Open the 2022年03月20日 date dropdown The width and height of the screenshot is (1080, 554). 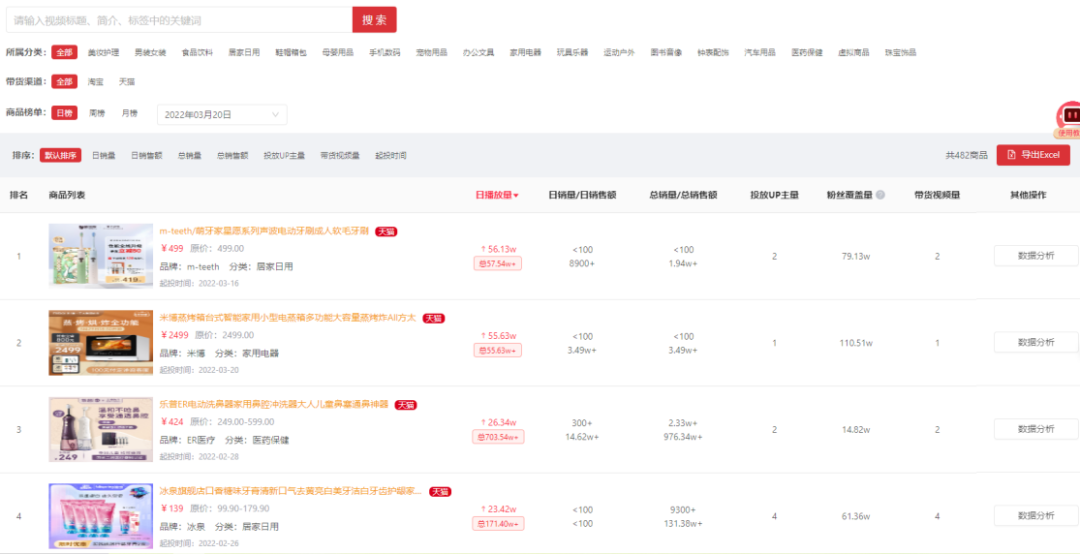pyautogui.click(x=222, y=114)
